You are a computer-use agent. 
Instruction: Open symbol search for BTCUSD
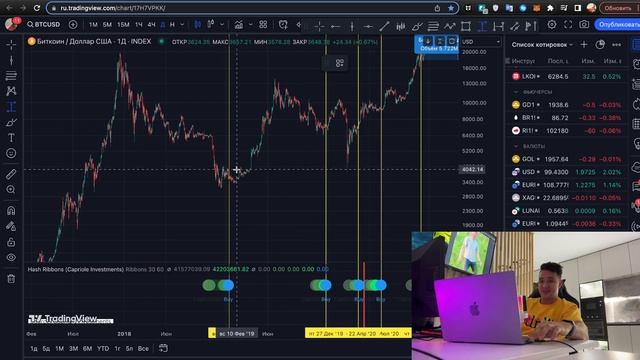click(x=43, y=24)
